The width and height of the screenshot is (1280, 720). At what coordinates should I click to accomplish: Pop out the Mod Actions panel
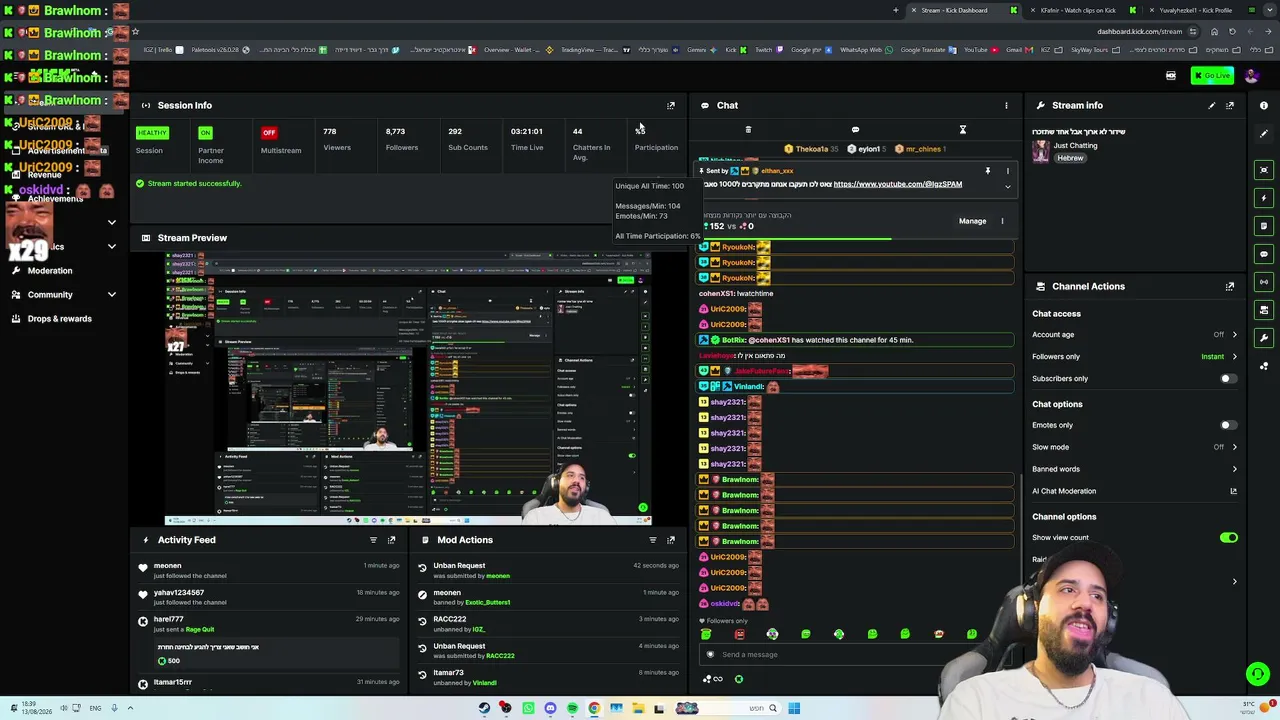point(671,540)
